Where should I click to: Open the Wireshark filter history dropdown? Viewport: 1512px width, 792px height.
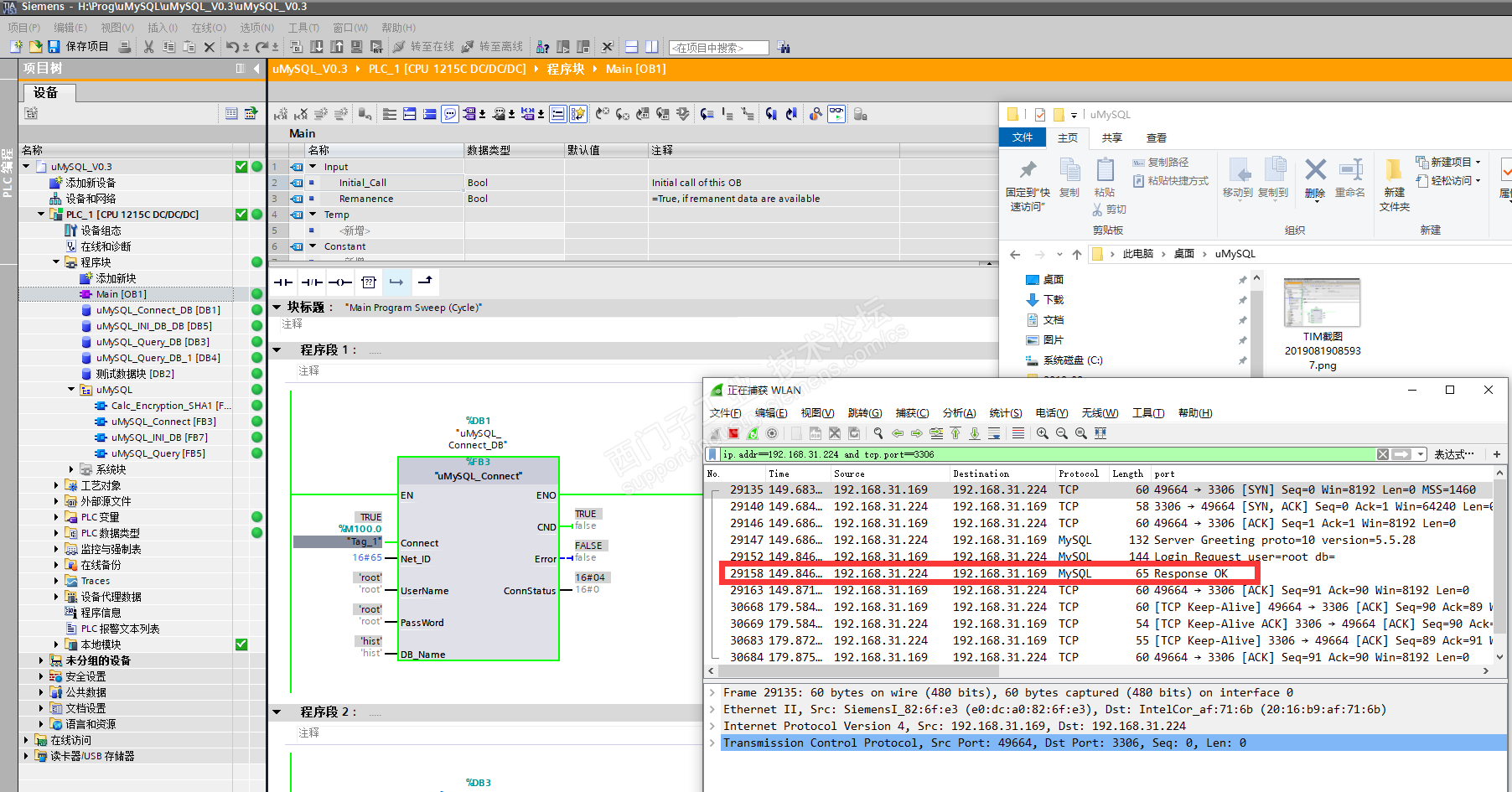pos(1421,454)
